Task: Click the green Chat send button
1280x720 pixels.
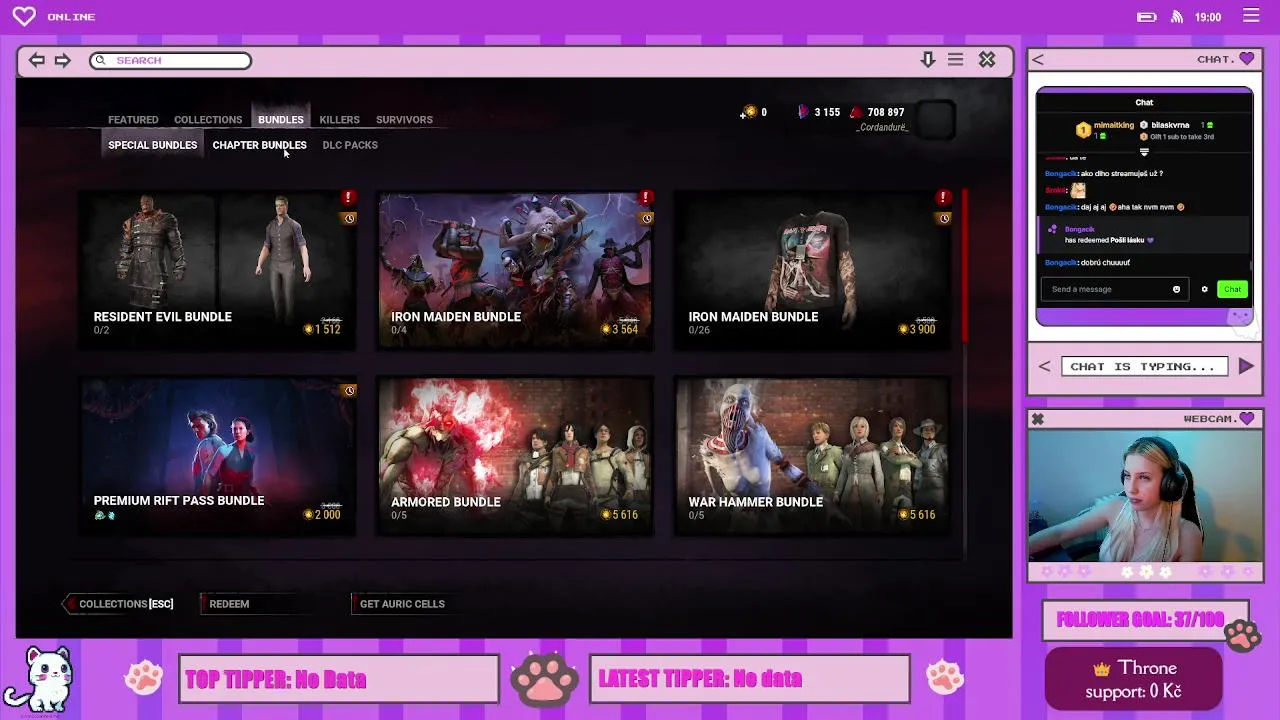Action: (x=1232, y=289)
